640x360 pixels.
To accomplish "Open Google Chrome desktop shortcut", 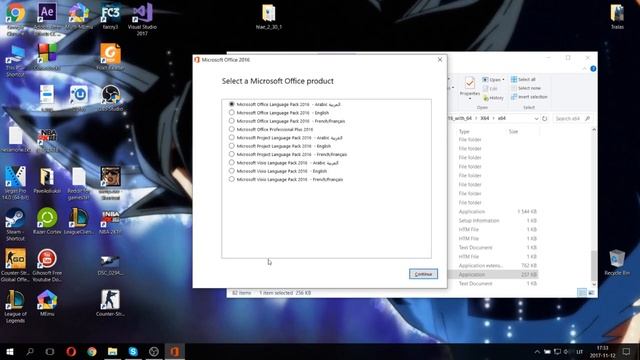I will 16,18.
